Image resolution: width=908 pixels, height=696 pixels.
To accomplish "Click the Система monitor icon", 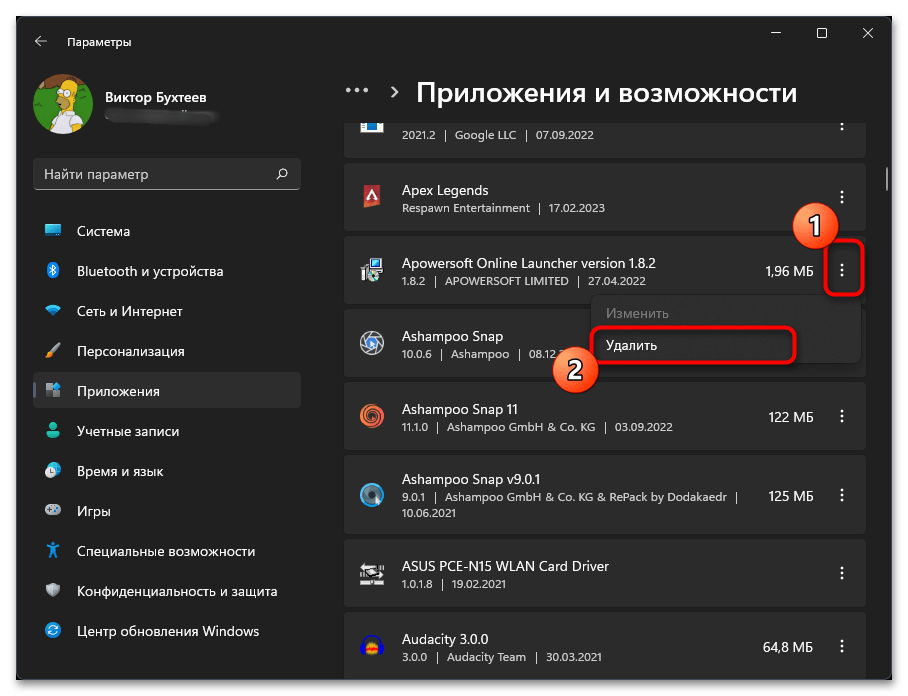I will (x=53, y=230).
